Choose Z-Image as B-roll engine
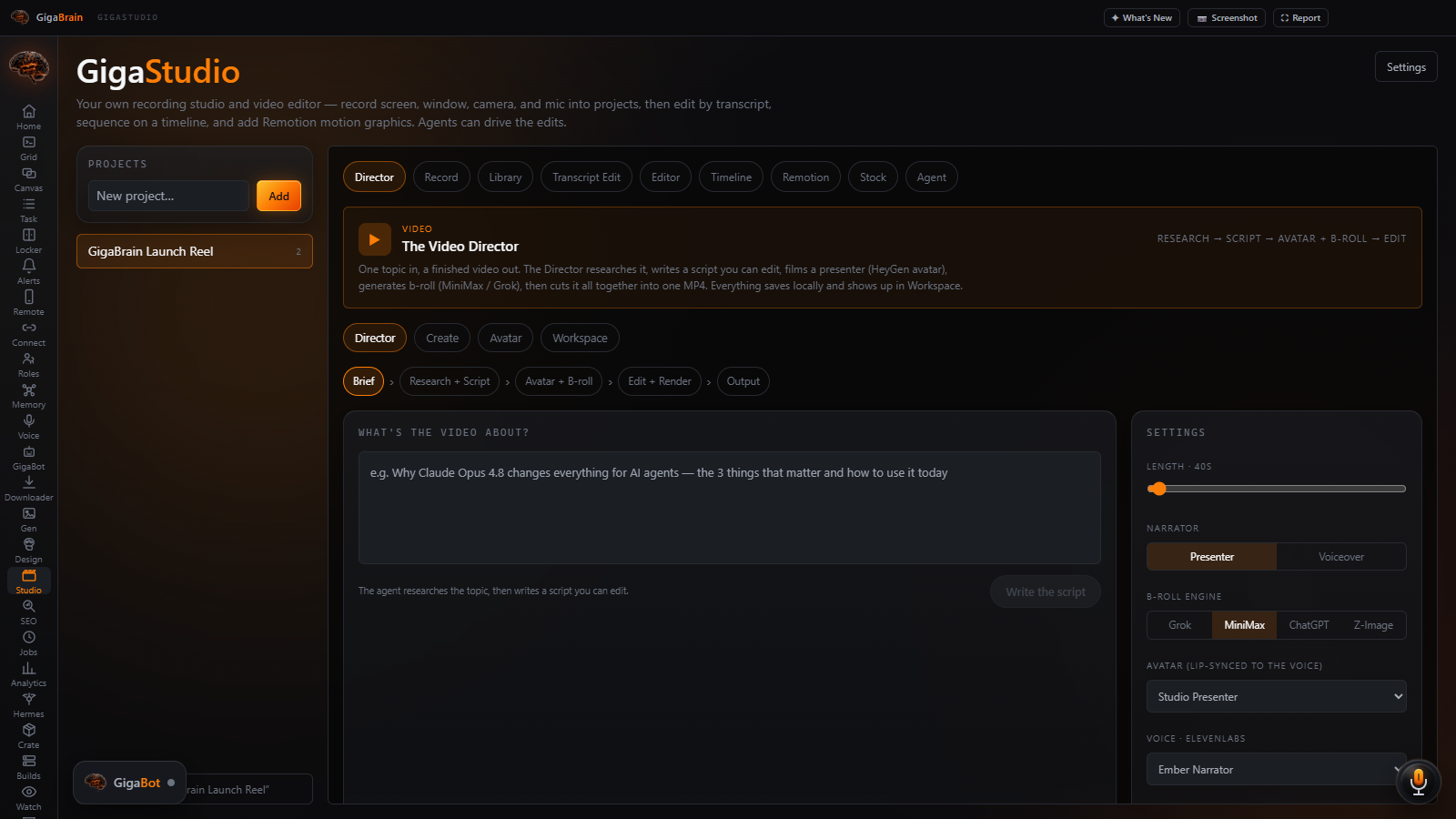The height and width of the screenshot is (819, 1456). (x=1373, y=625)
